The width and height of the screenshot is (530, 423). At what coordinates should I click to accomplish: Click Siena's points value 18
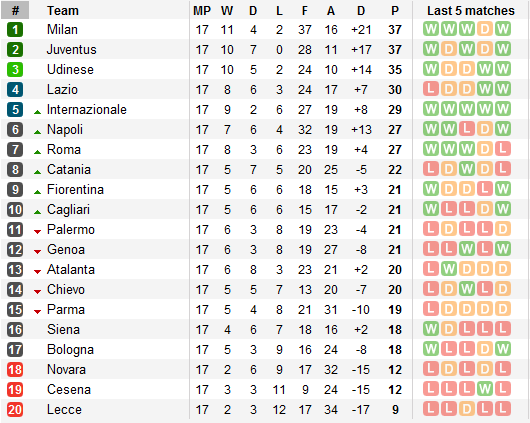(395, 329)
